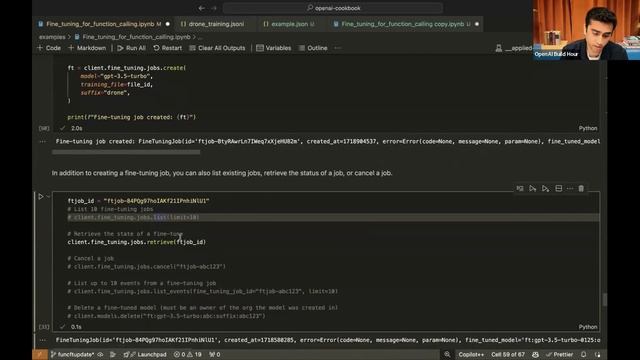This screenshot has width=640, height=360.
Task: Open the openai-cookbook command center search
Action: coord(333,8)
